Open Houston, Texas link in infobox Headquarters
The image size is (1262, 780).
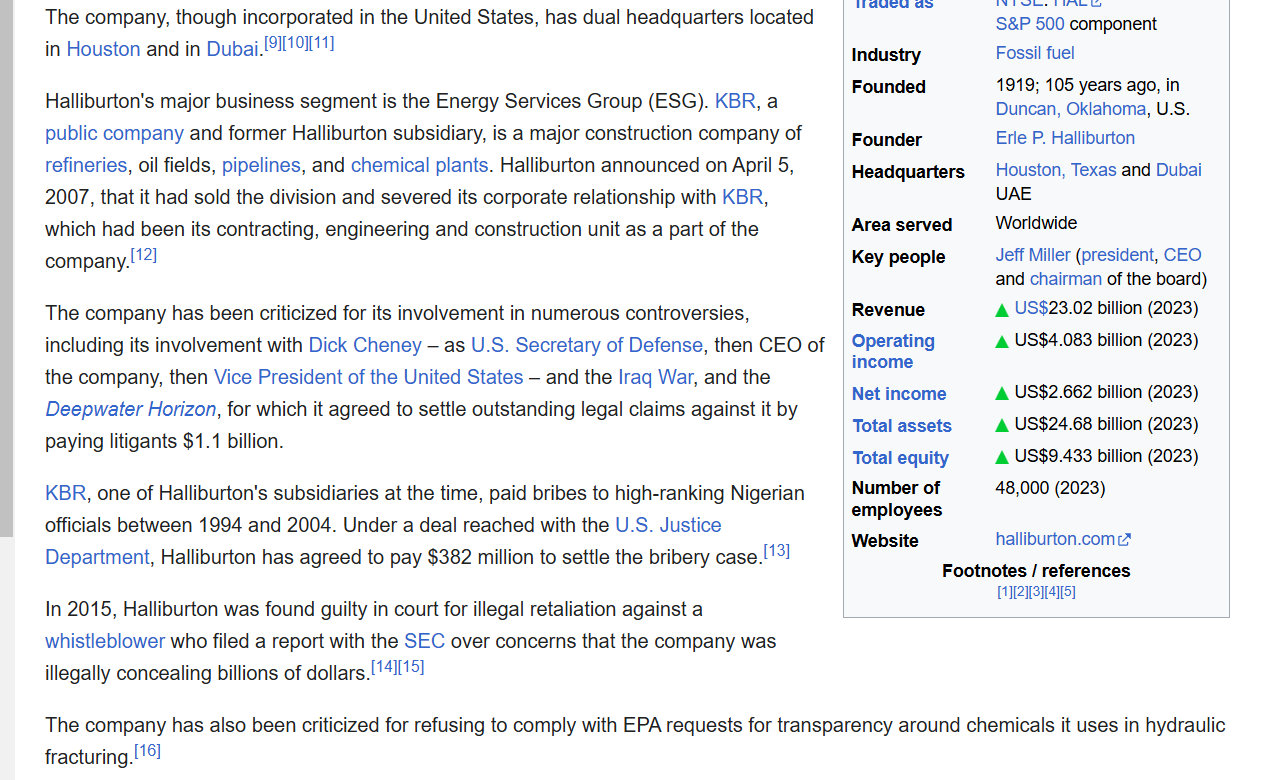(1056, 170)
